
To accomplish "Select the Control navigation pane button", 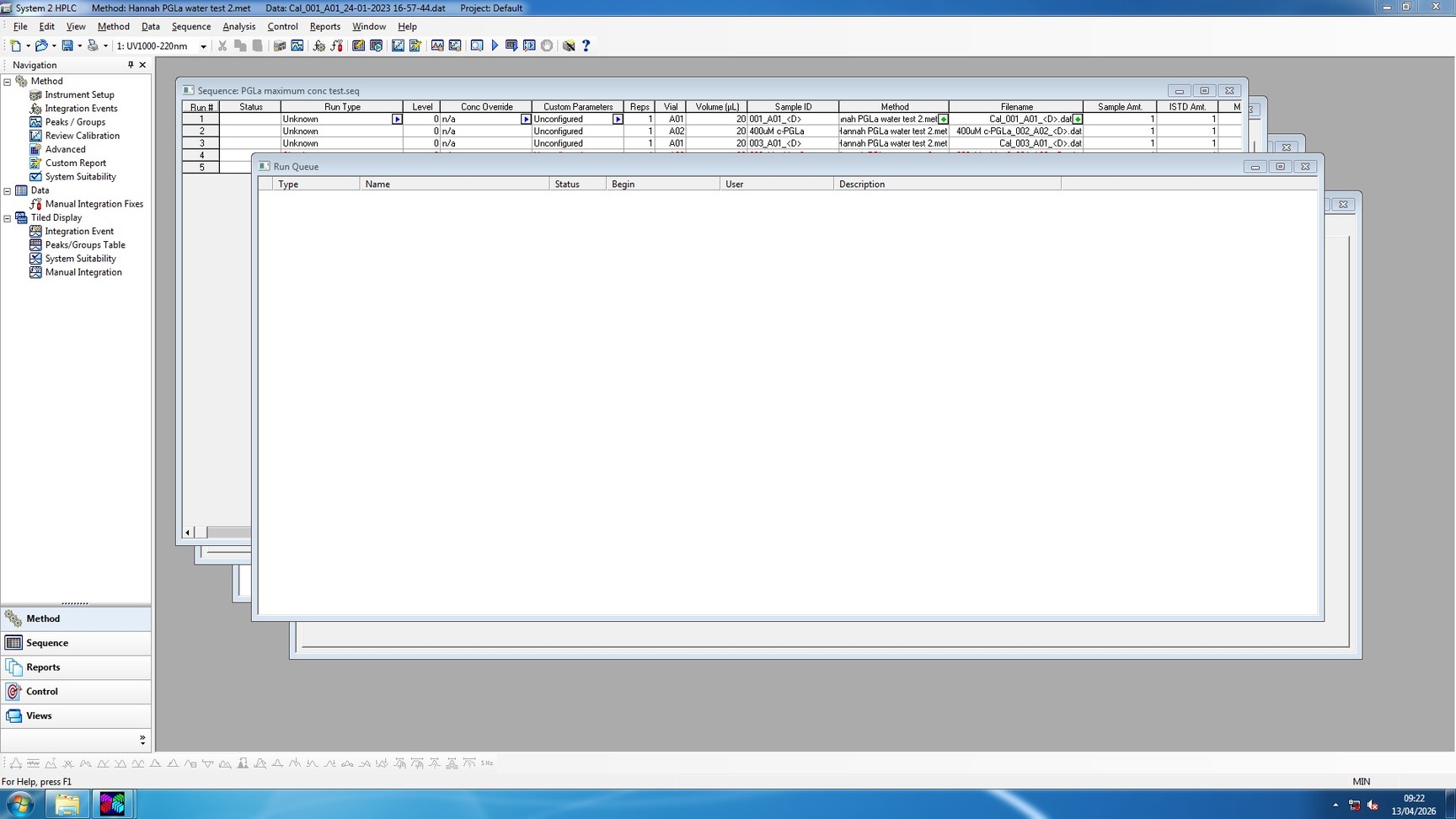I will pos(42,691).
